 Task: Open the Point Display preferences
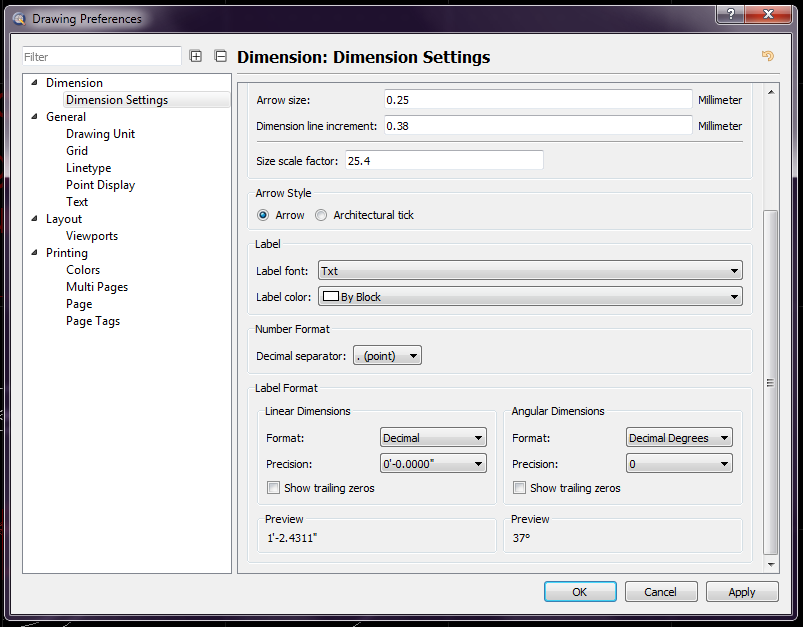[100, 185]
